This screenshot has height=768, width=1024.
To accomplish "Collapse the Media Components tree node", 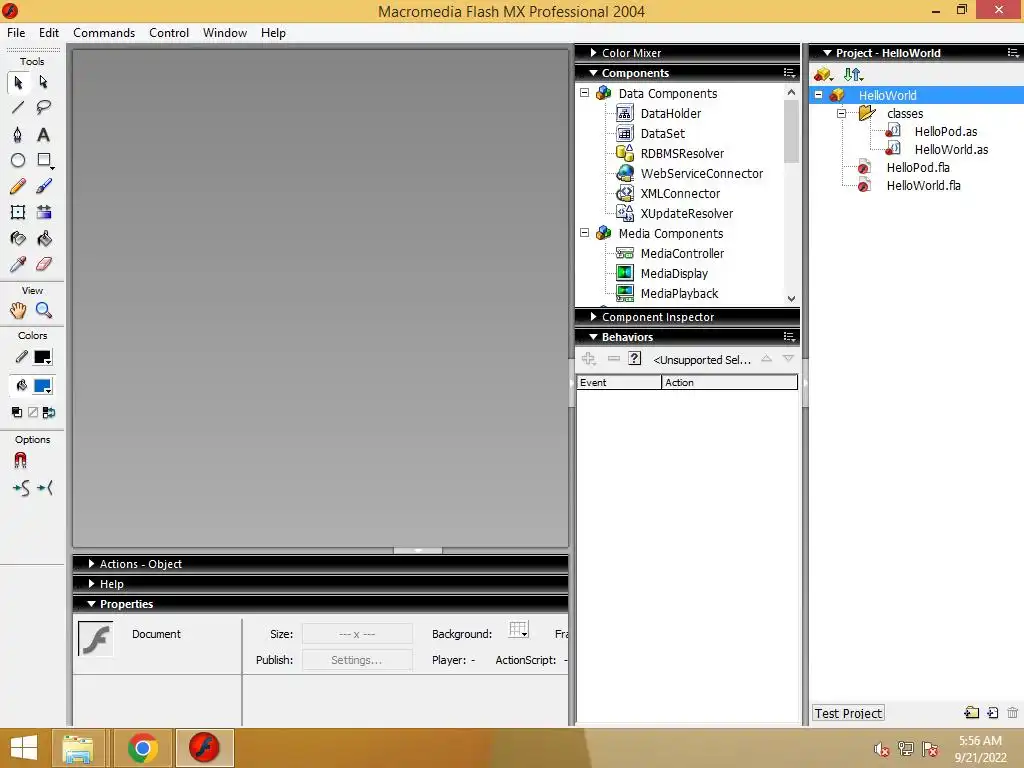I will [x=584, y=232].
